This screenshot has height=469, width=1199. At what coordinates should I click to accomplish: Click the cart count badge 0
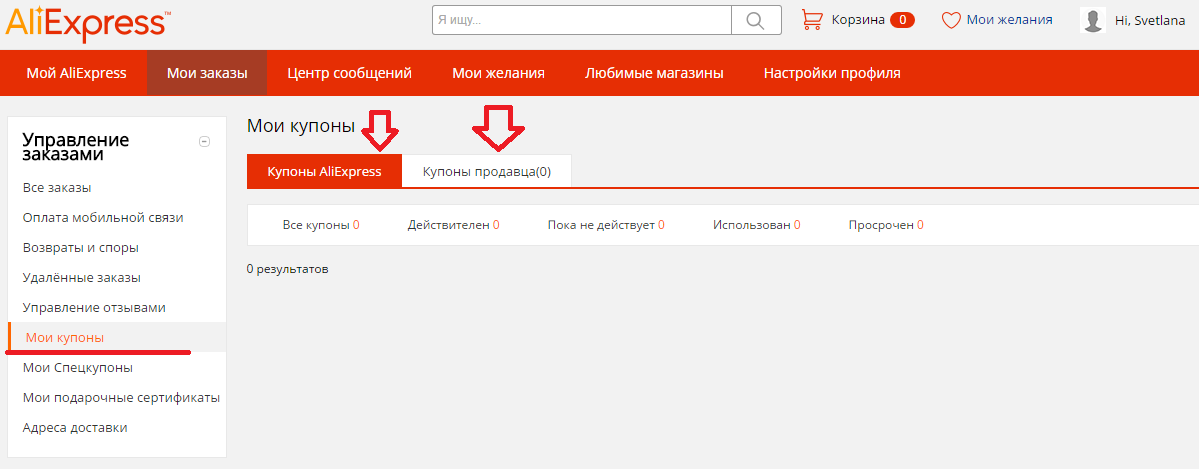coord(902,20)
